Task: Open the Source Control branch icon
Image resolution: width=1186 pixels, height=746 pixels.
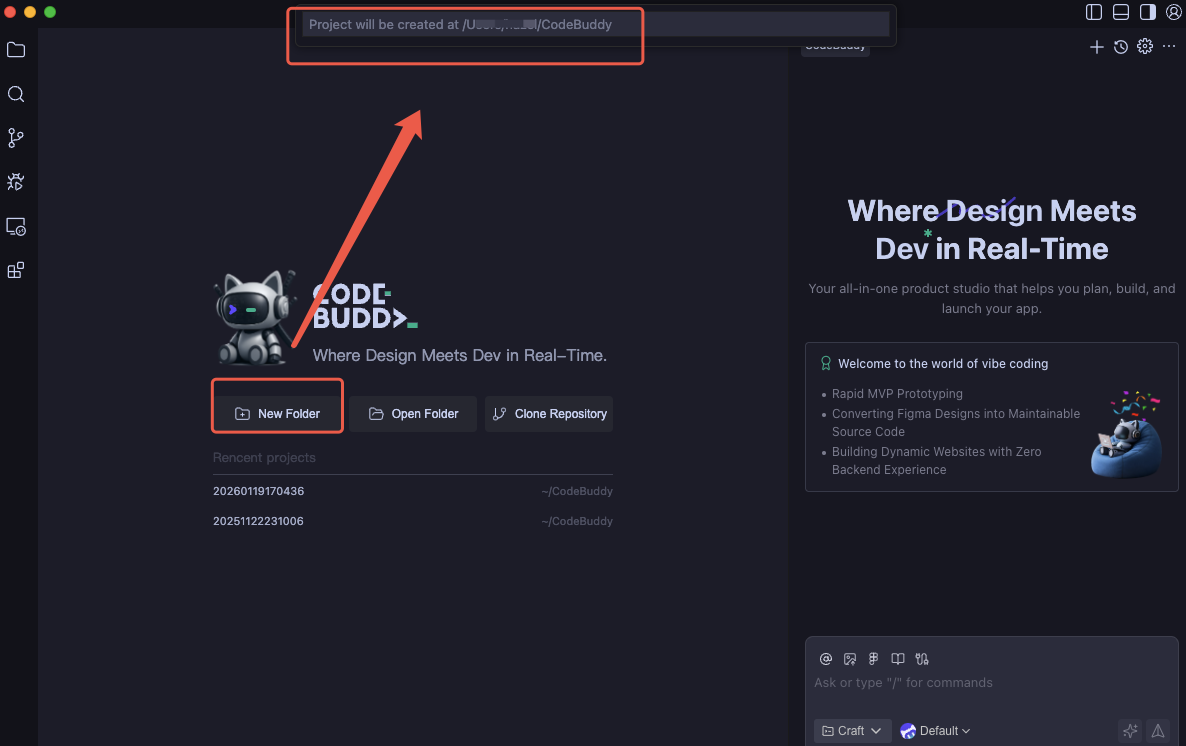Action: [x=16, y=138]
